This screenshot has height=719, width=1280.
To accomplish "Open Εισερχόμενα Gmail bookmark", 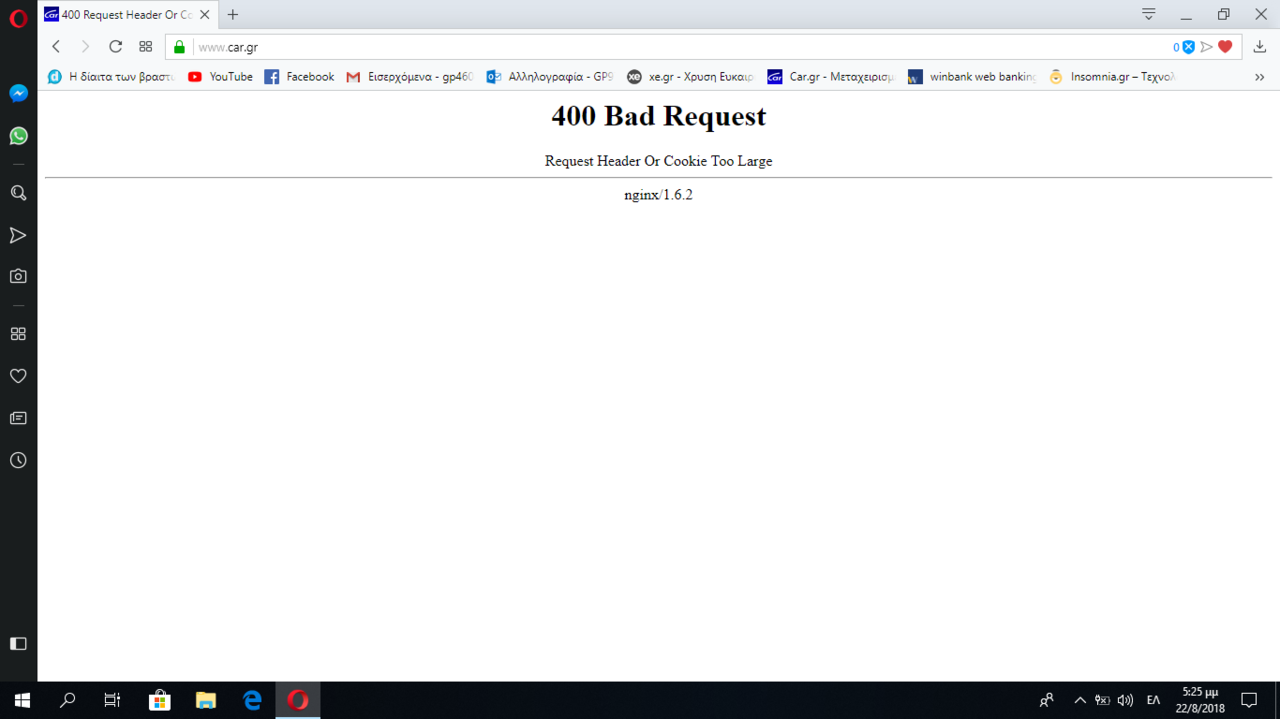I will 409,77.
